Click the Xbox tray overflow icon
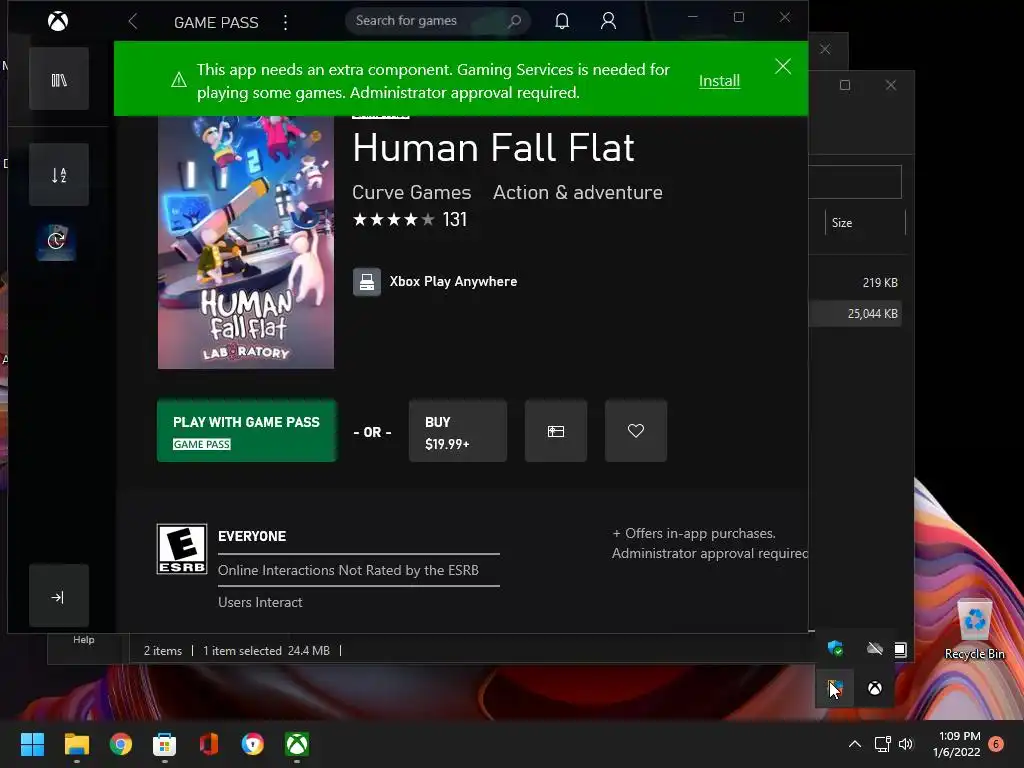The width and height of the screenshot is (1024, 768). coord(874,688)
